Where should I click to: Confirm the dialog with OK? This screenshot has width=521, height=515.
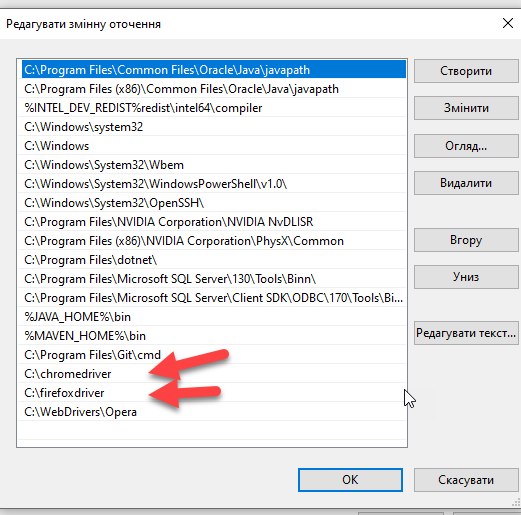click(x=350, y=480)
